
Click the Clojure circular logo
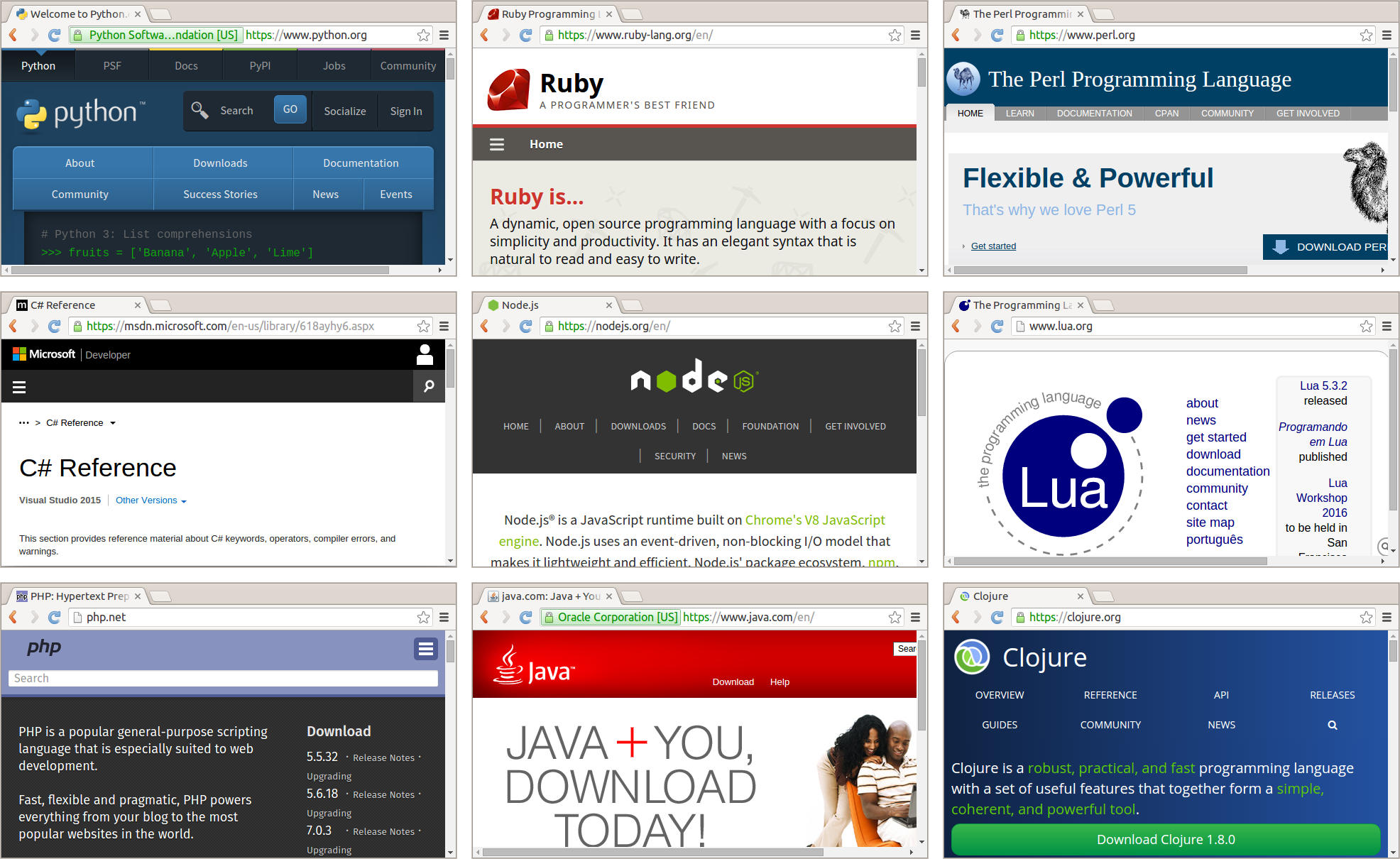coord(972,657)
